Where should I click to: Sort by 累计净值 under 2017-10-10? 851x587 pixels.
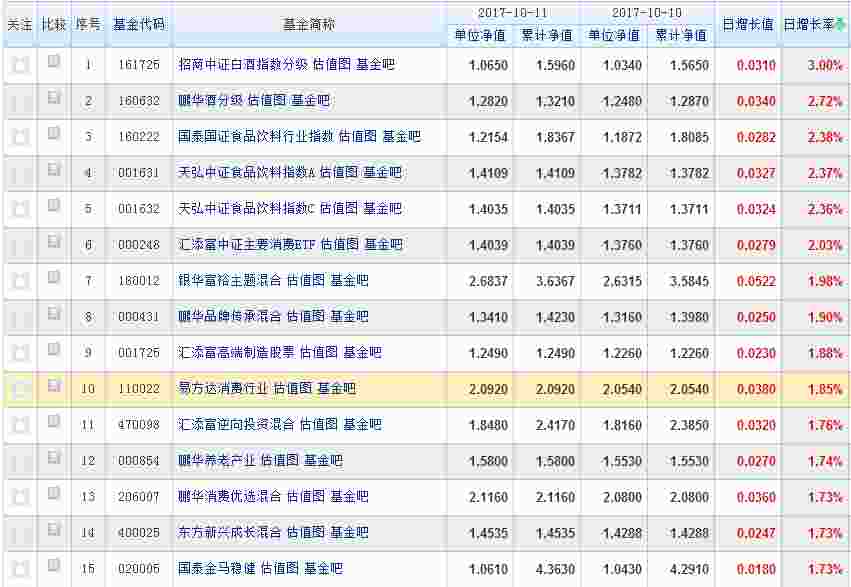(681, 36)
